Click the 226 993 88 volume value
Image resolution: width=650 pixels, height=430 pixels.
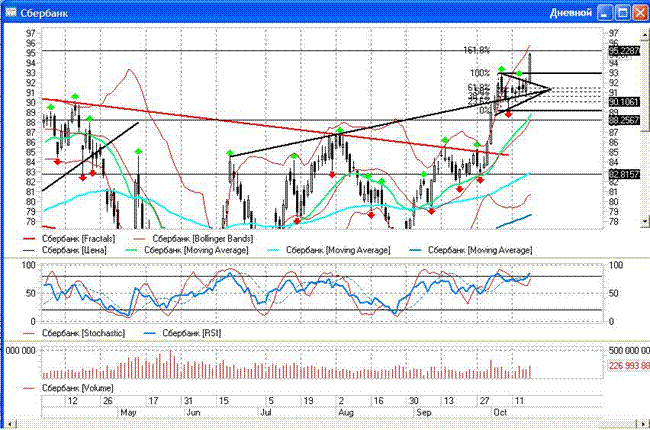(x=628, y=366)
